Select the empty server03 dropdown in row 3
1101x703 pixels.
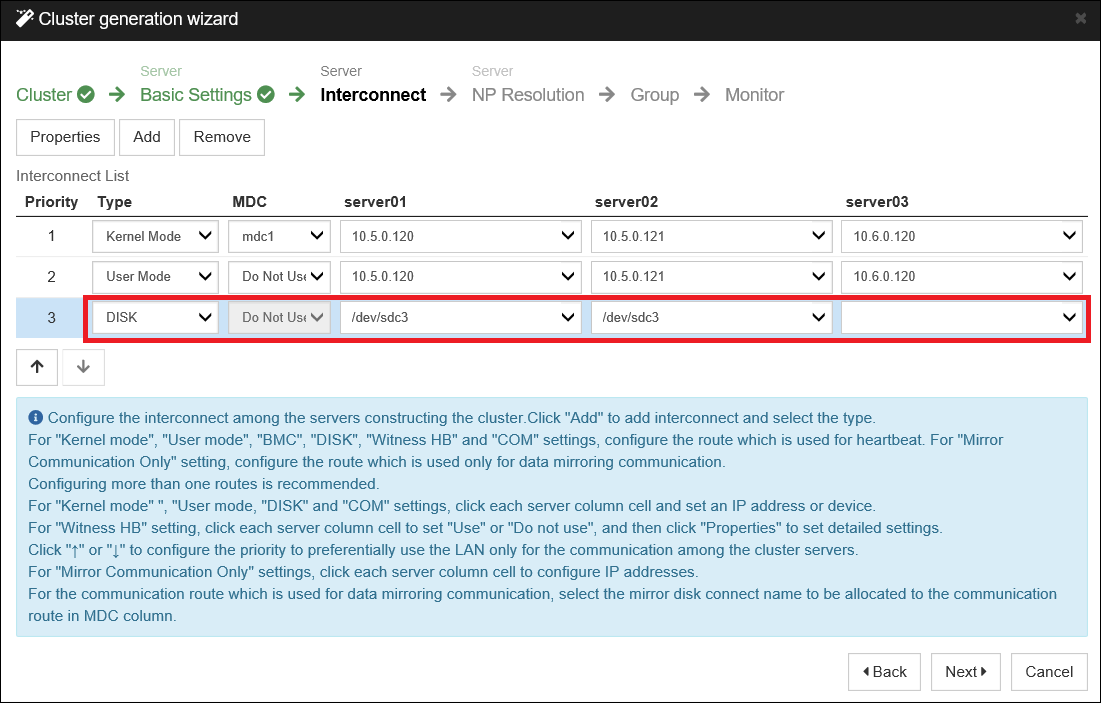click(x=961, y=317)
